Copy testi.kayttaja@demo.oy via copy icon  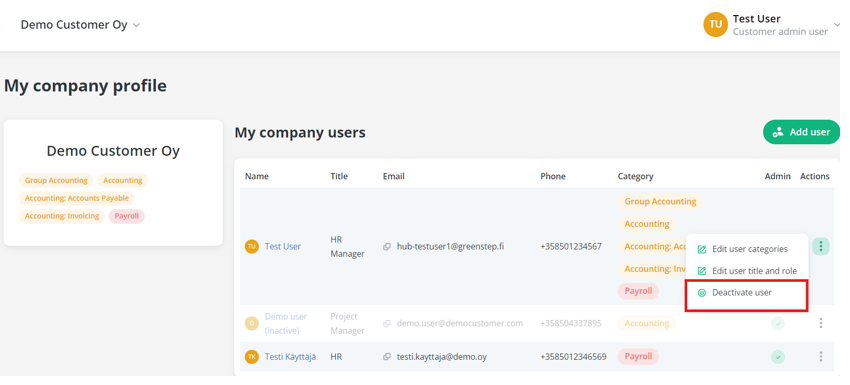pyautogui.click(x=387, y=357)
